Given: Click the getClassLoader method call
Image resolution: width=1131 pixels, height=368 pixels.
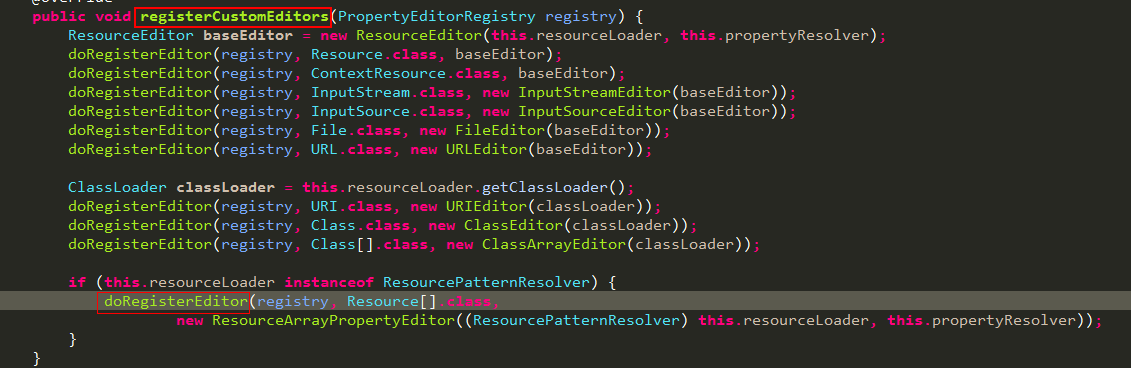Looking at the screenshot, I should pyautogui.click(x=545, y=188).
